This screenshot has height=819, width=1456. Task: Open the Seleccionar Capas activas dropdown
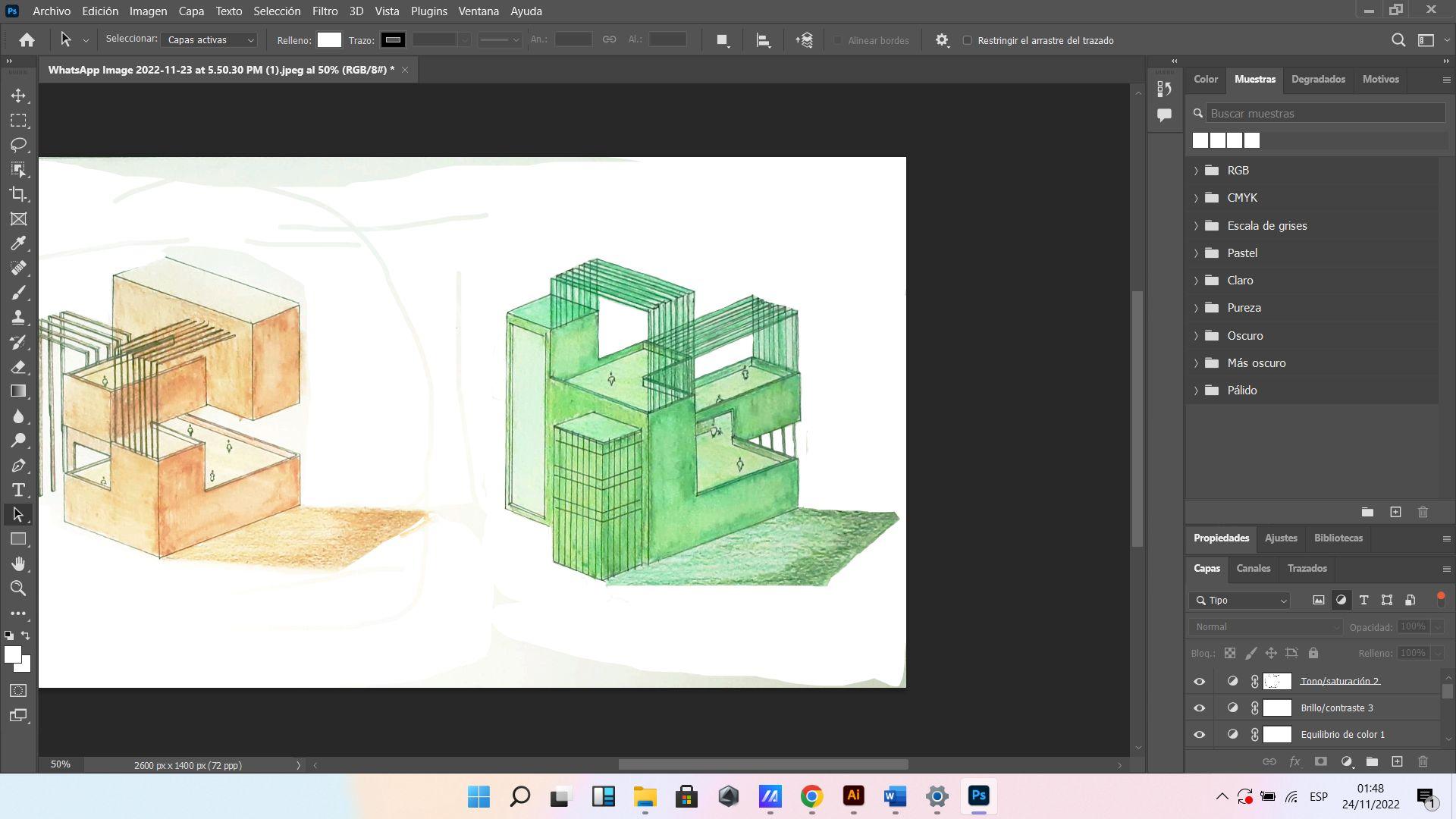tap(210, 40)
